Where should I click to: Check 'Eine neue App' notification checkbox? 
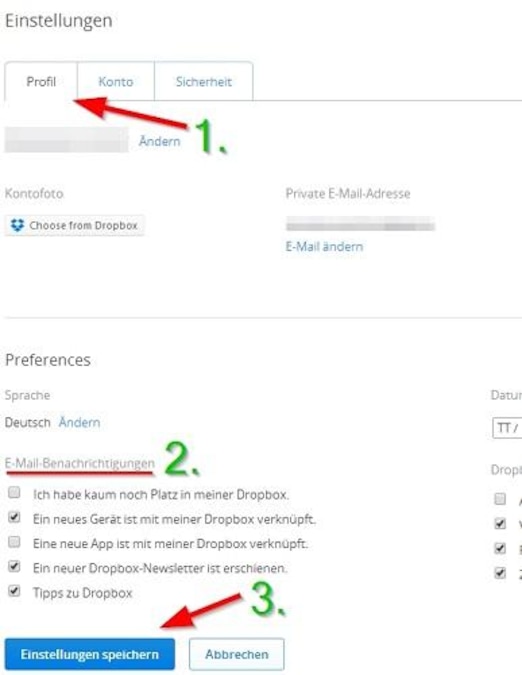click(14, 542)
